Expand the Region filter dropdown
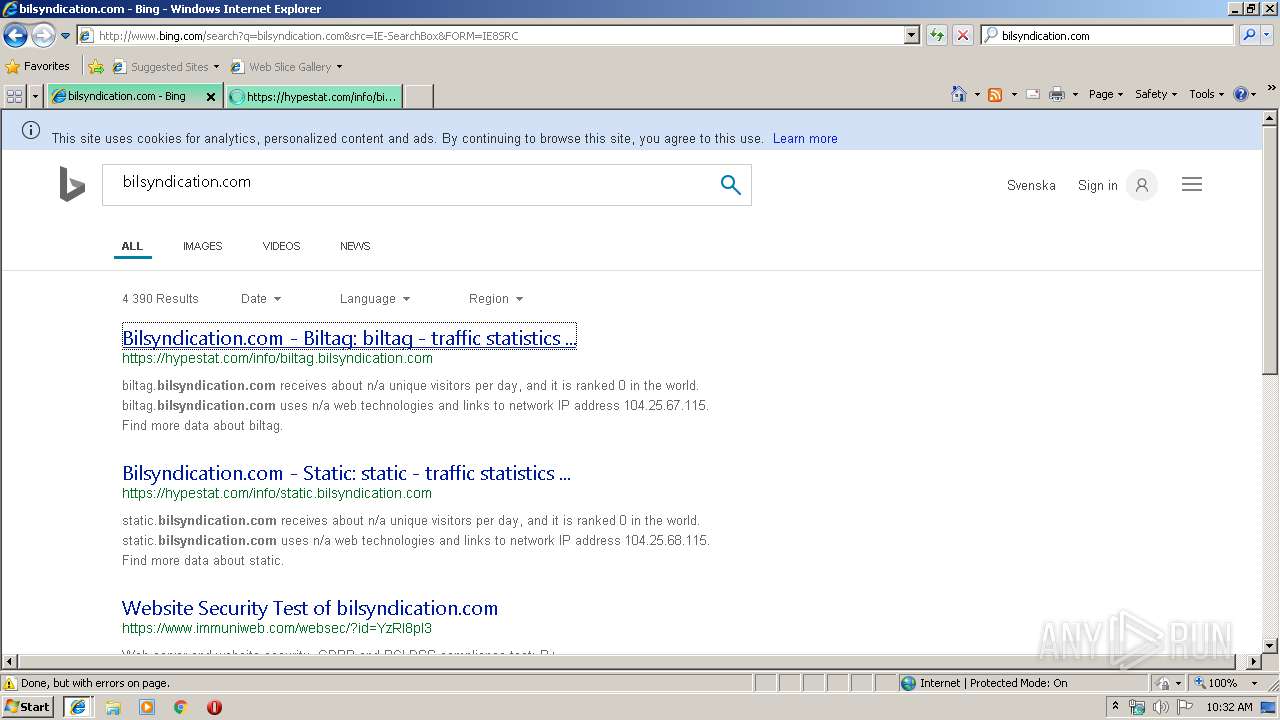 click(496, 299)
